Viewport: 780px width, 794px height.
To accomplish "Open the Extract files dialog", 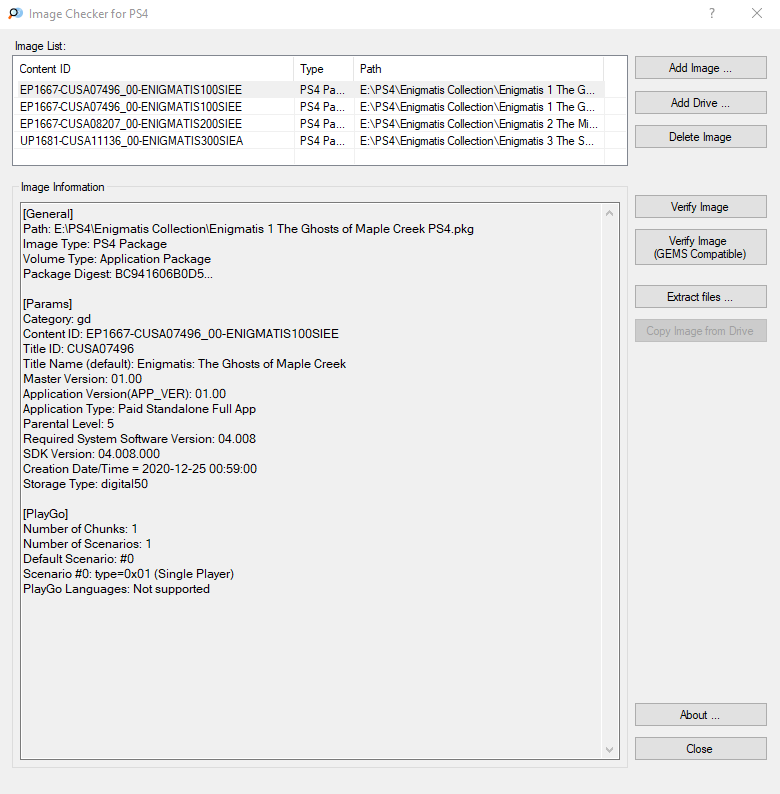I will pos(700,297).
